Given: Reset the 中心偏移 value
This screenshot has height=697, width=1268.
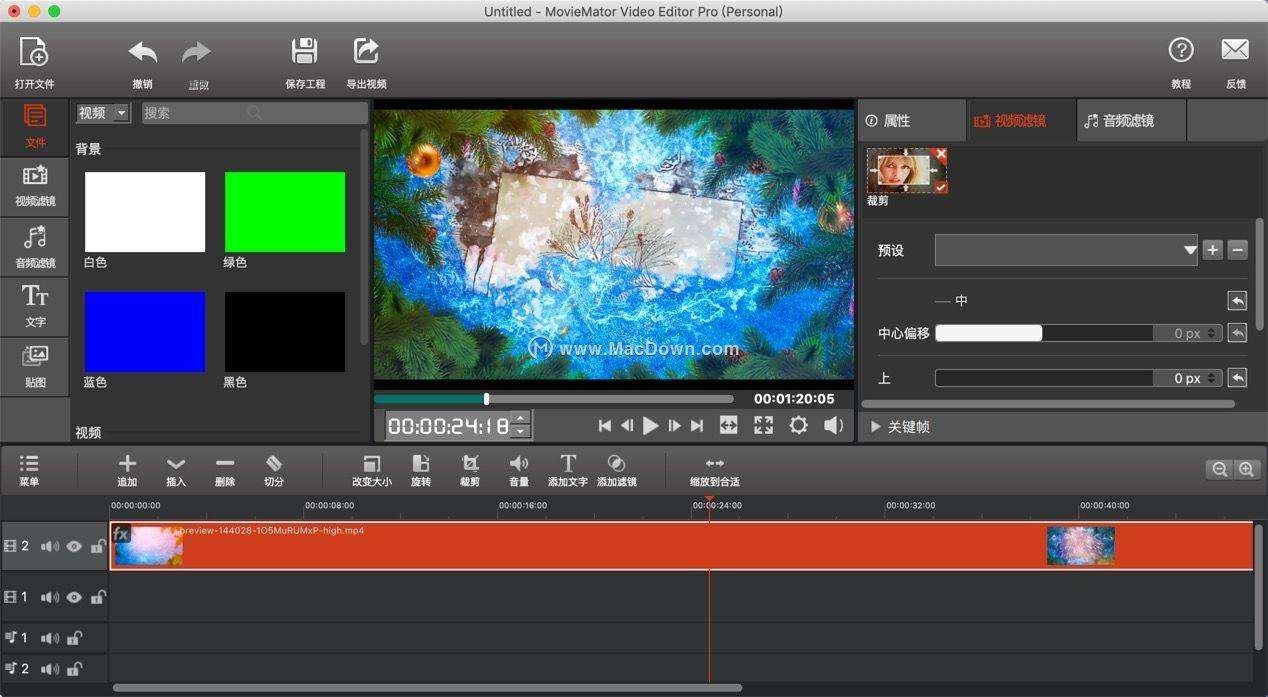Looking at the screenshot, I should [x=1238, y=333].
